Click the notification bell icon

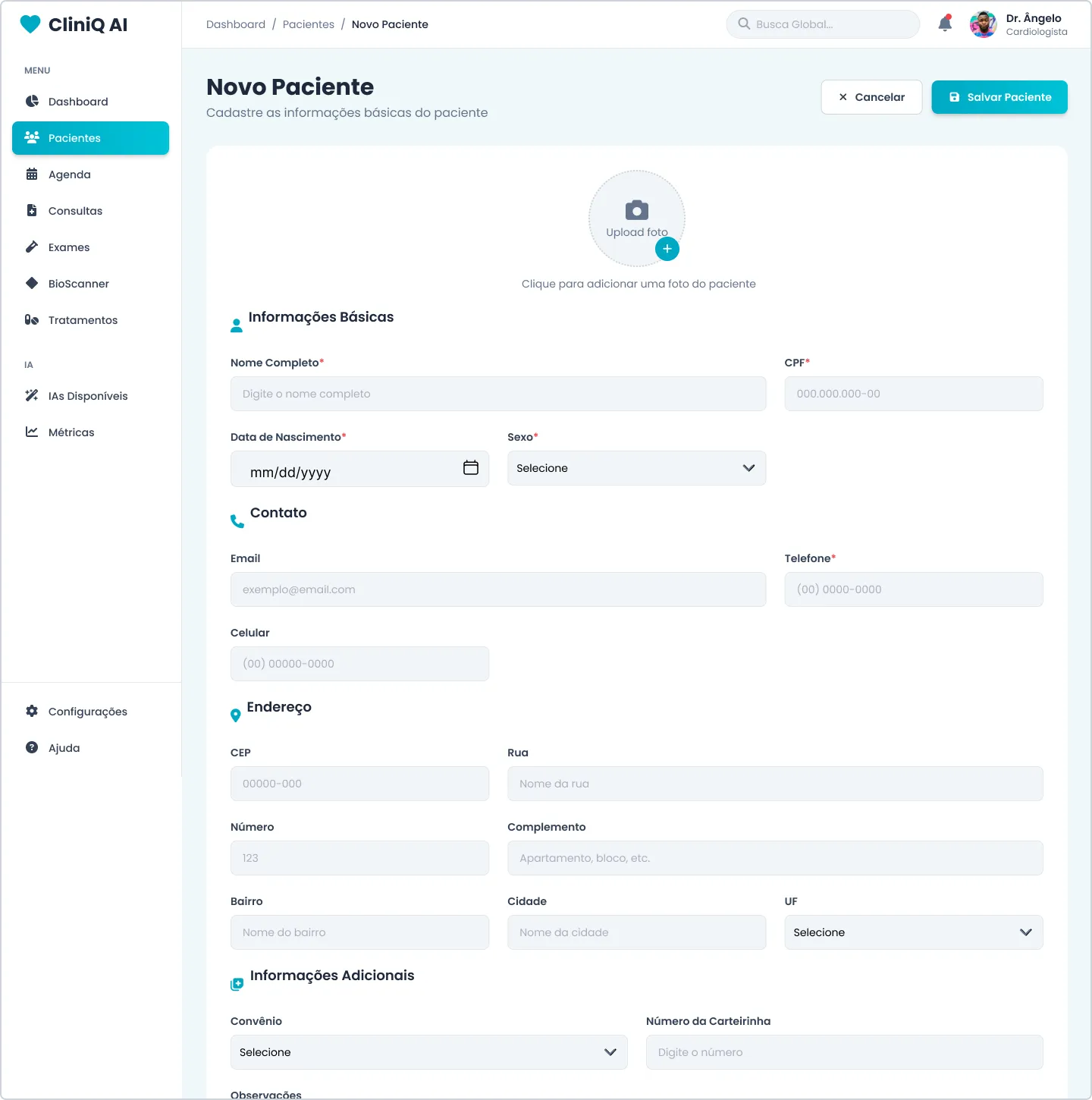(x=945, y=24)
